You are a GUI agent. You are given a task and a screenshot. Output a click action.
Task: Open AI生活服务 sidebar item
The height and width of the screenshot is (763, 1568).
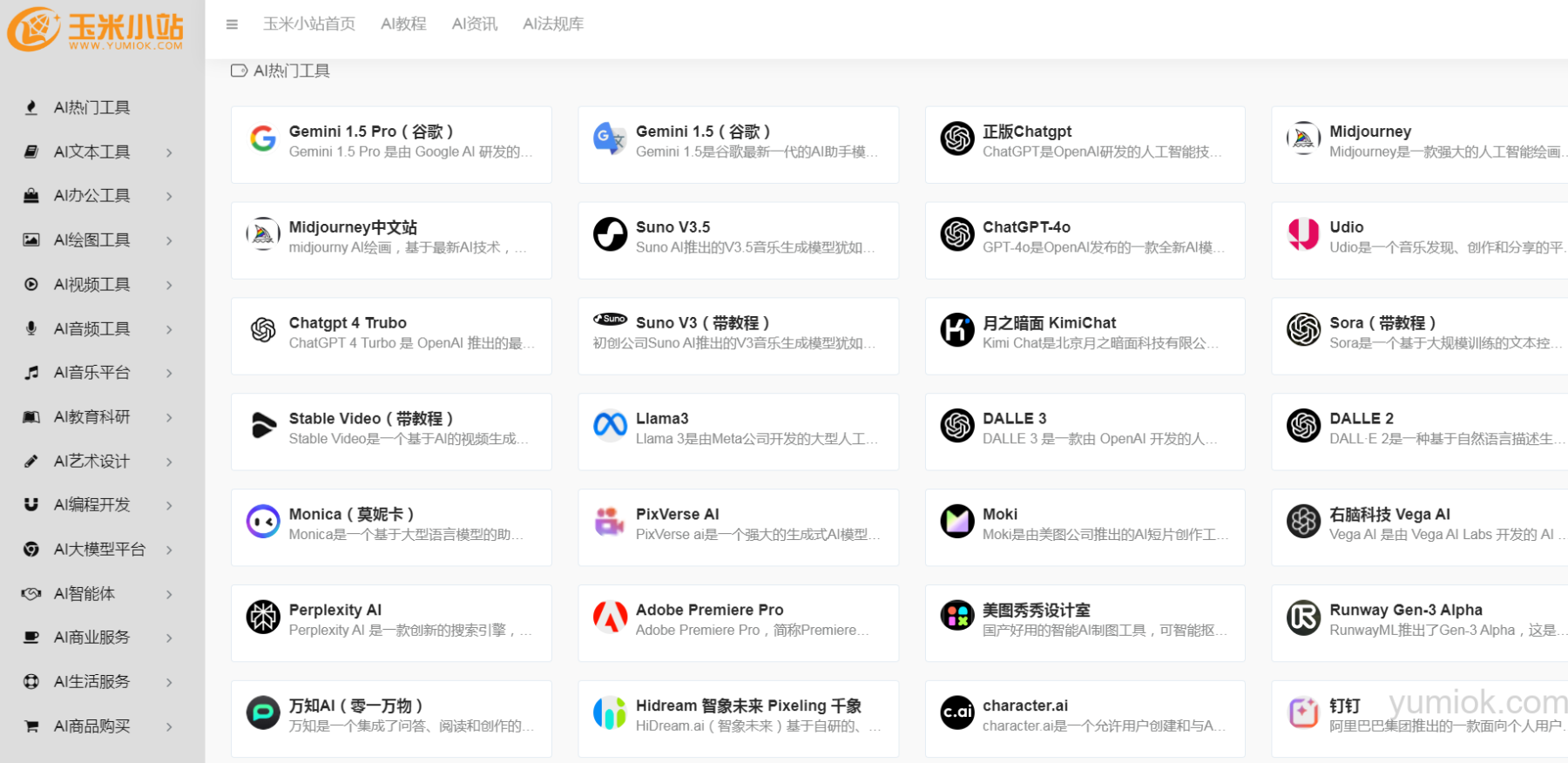(91, 682)
